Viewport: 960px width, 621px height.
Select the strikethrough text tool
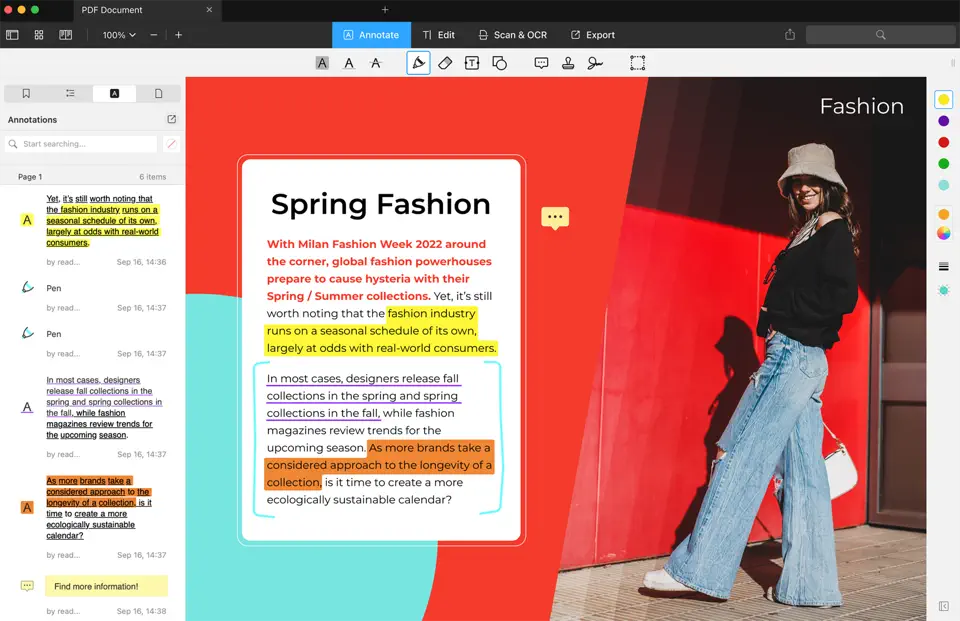point(376,63)
